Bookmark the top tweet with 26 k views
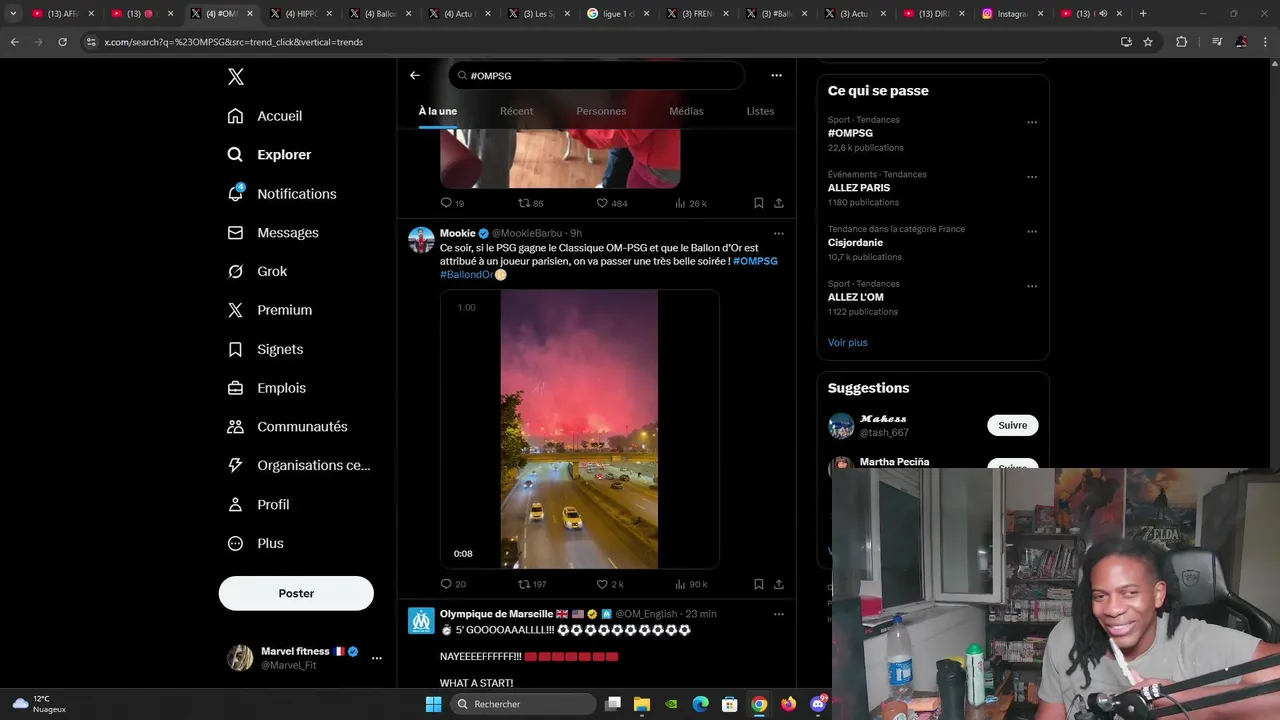Viewport: 1280px width, 720px height. pos(758,203)
